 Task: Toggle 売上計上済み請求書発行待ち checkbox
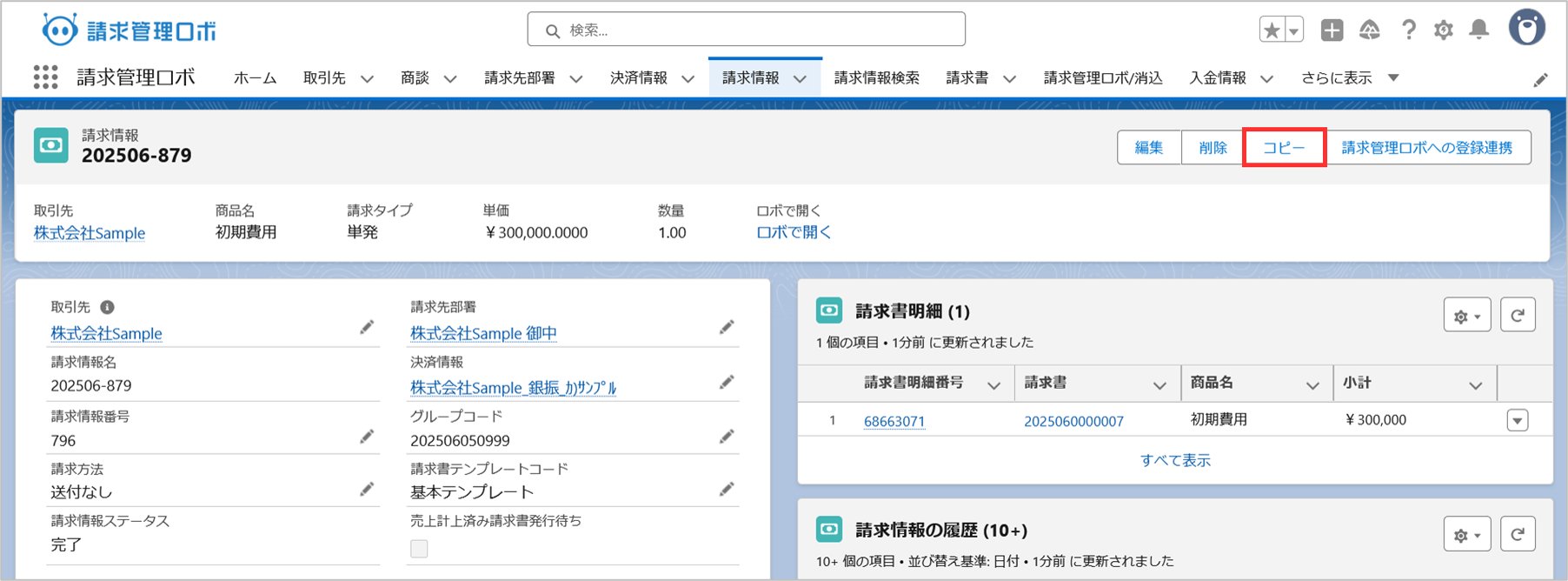[419, 548]
